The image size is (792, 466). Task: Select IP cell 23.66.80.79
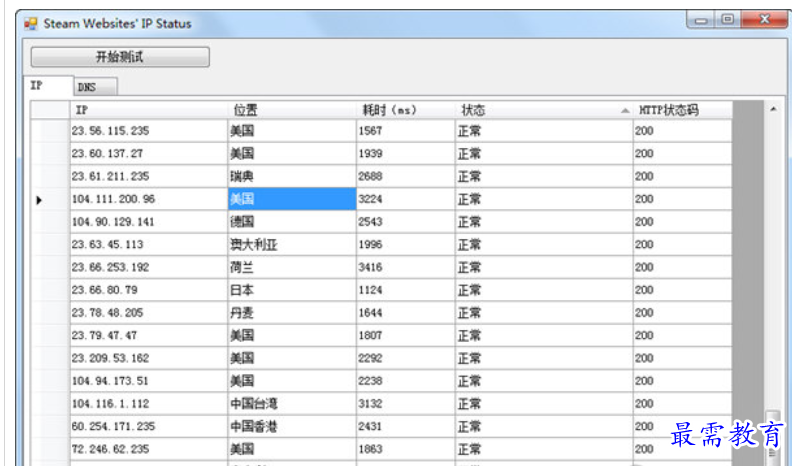click(x=148, y=290)
